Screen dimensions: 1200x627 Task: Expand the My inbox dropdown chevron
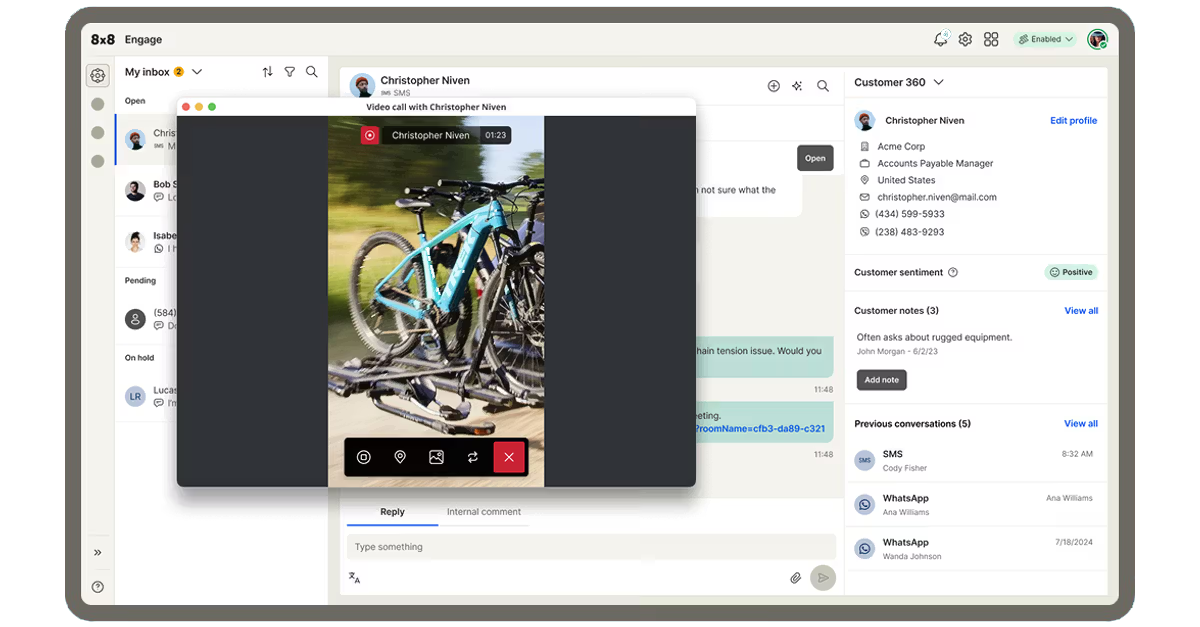coord(197,72)
